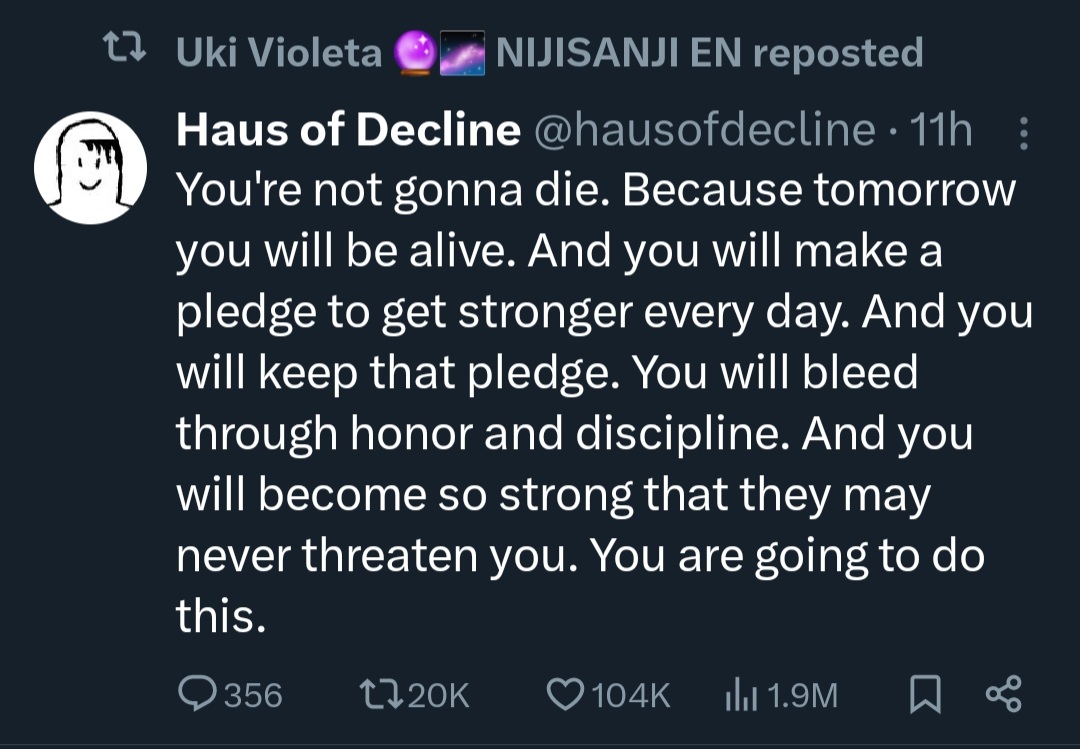Click the 104K likes count
Image resolution: width=1080 pixels, height=749 pixels.
pyautogui.click(x=630, y=695)
